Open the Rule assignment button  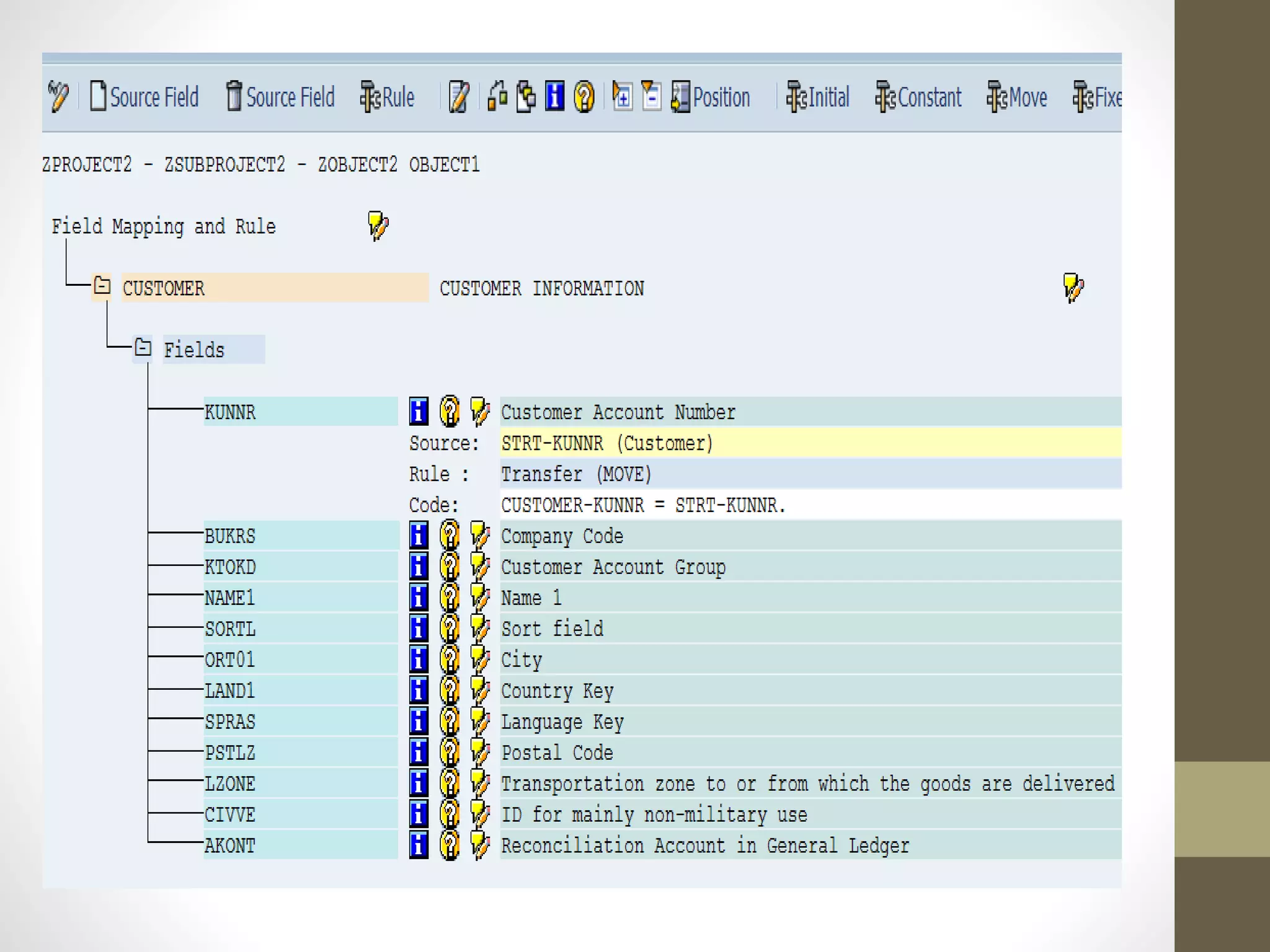coord(388,97)
